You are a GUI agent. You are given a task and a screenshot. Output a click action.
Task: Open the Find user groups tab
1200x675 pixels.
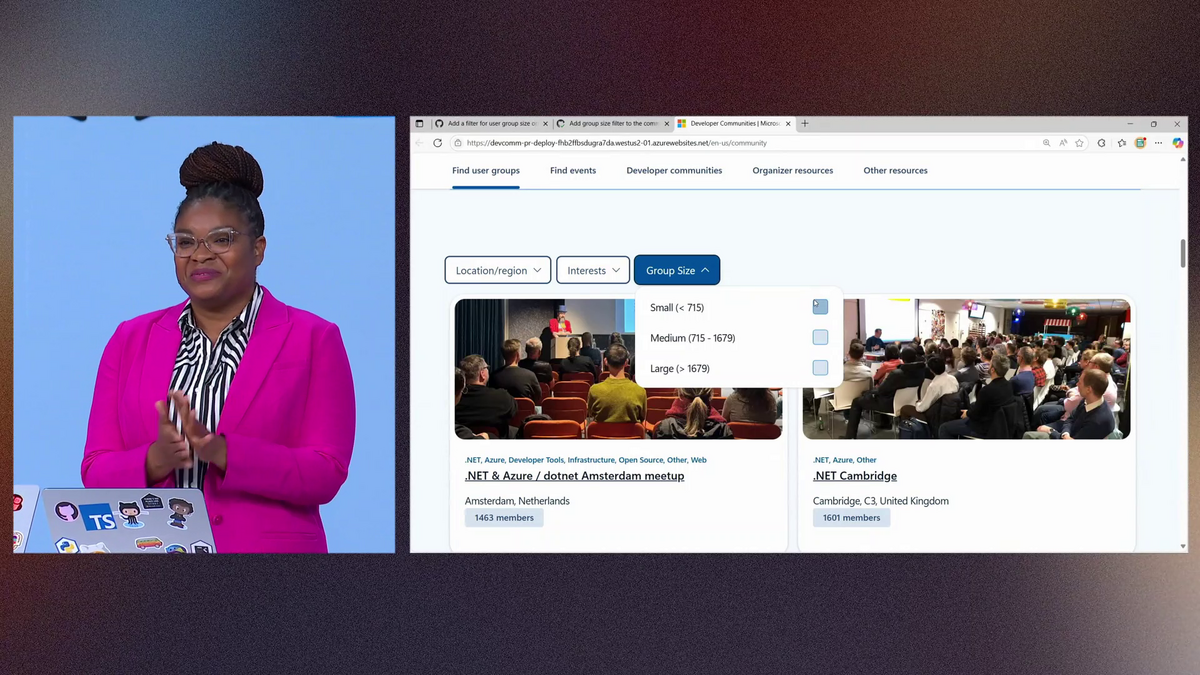tap(486, 171)
